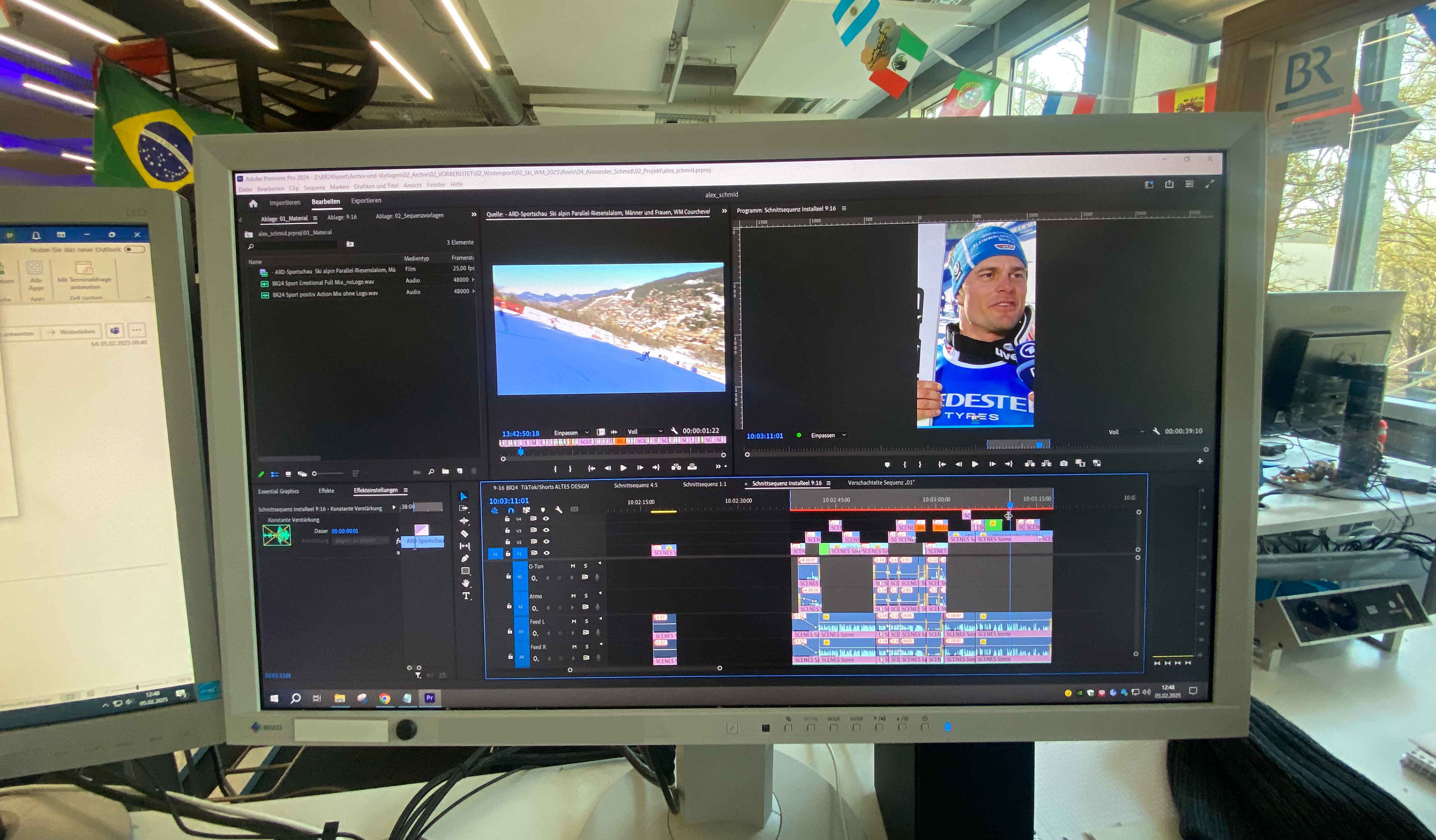The image size is (1436, 840).
Task: Open Source monitor Voll resolution dropdown
Action: [x=644, y=432]
